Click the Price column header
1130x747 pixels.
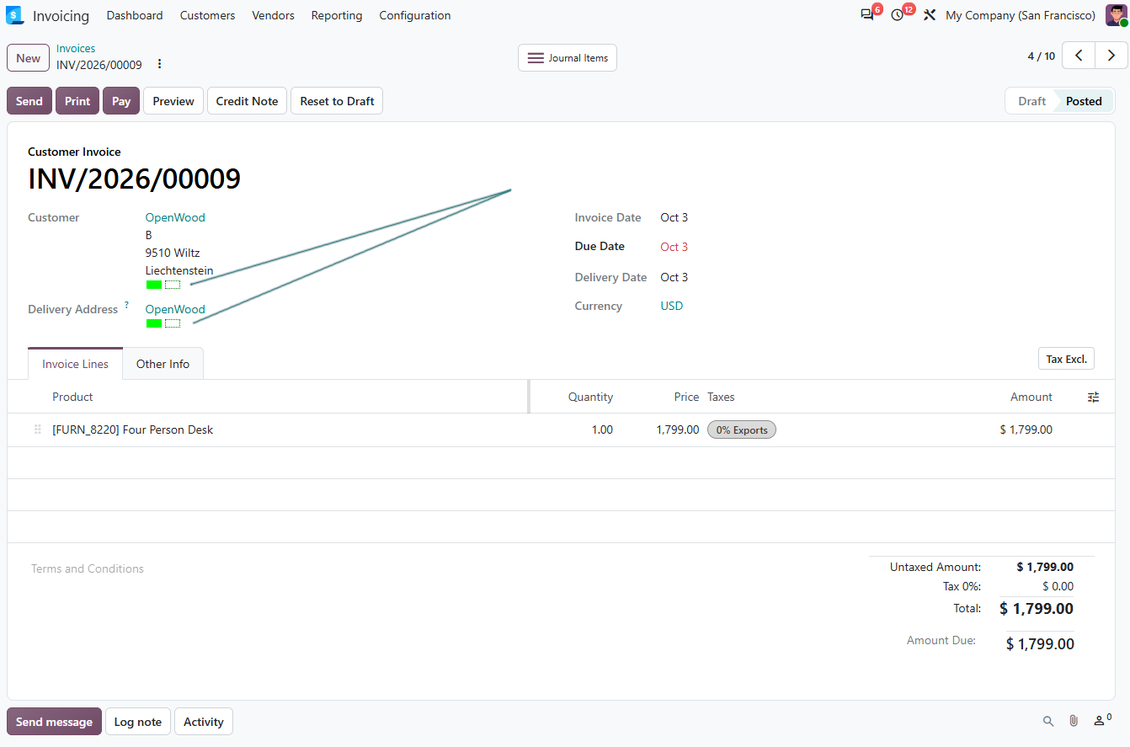tap(686, 397)
